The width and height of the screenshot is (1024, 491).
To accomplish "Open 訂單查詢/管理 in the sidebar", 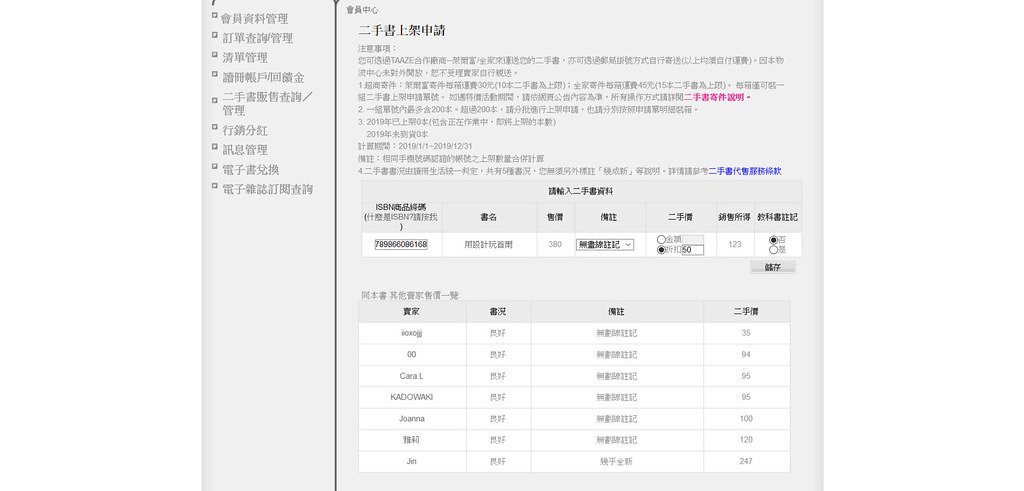I will coord(257,39).
